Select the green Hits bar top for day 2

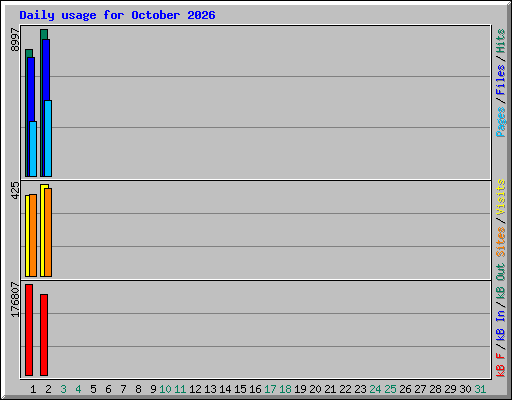(44, 34)
